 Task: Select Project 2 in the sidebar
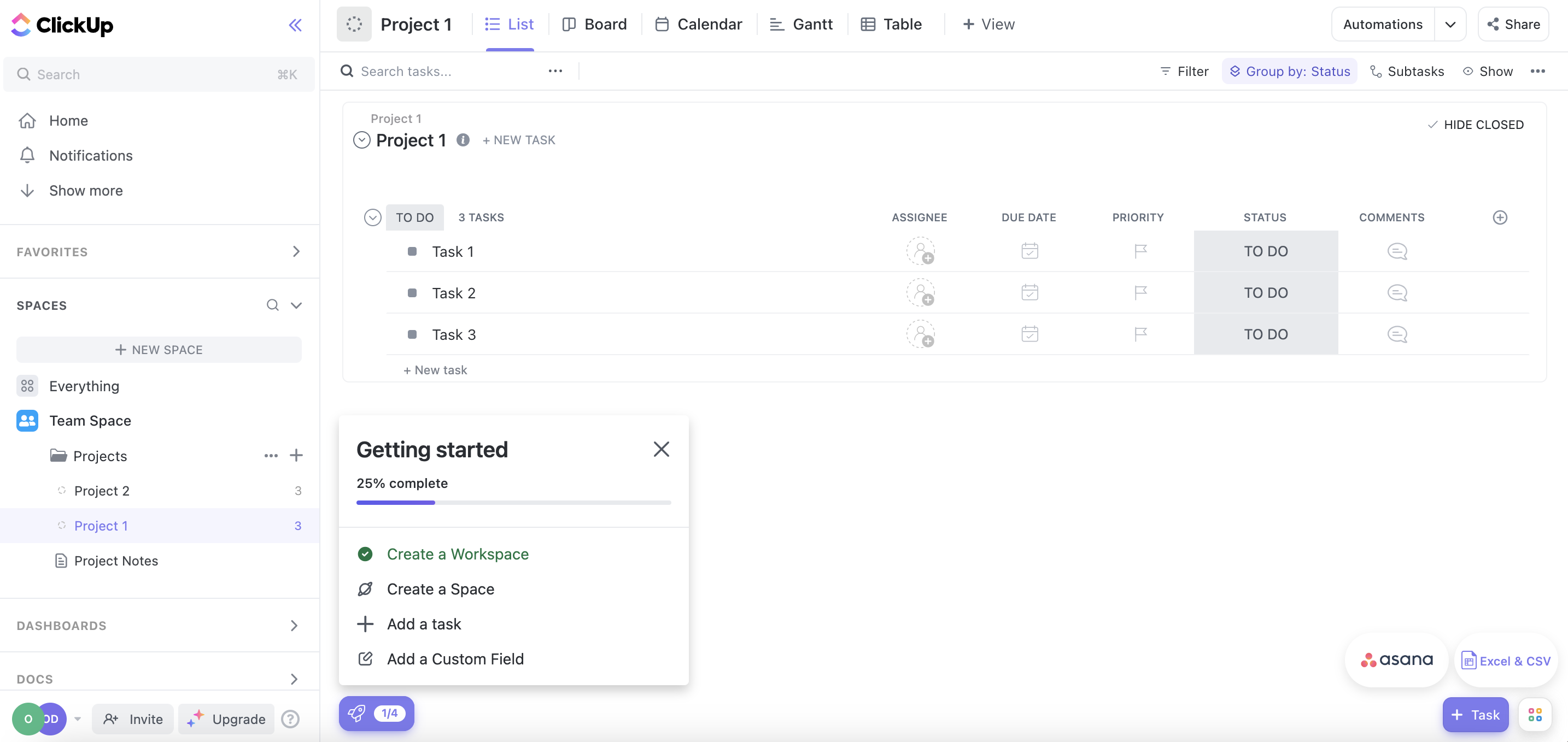pyautogui.click(x=103, y=490)
